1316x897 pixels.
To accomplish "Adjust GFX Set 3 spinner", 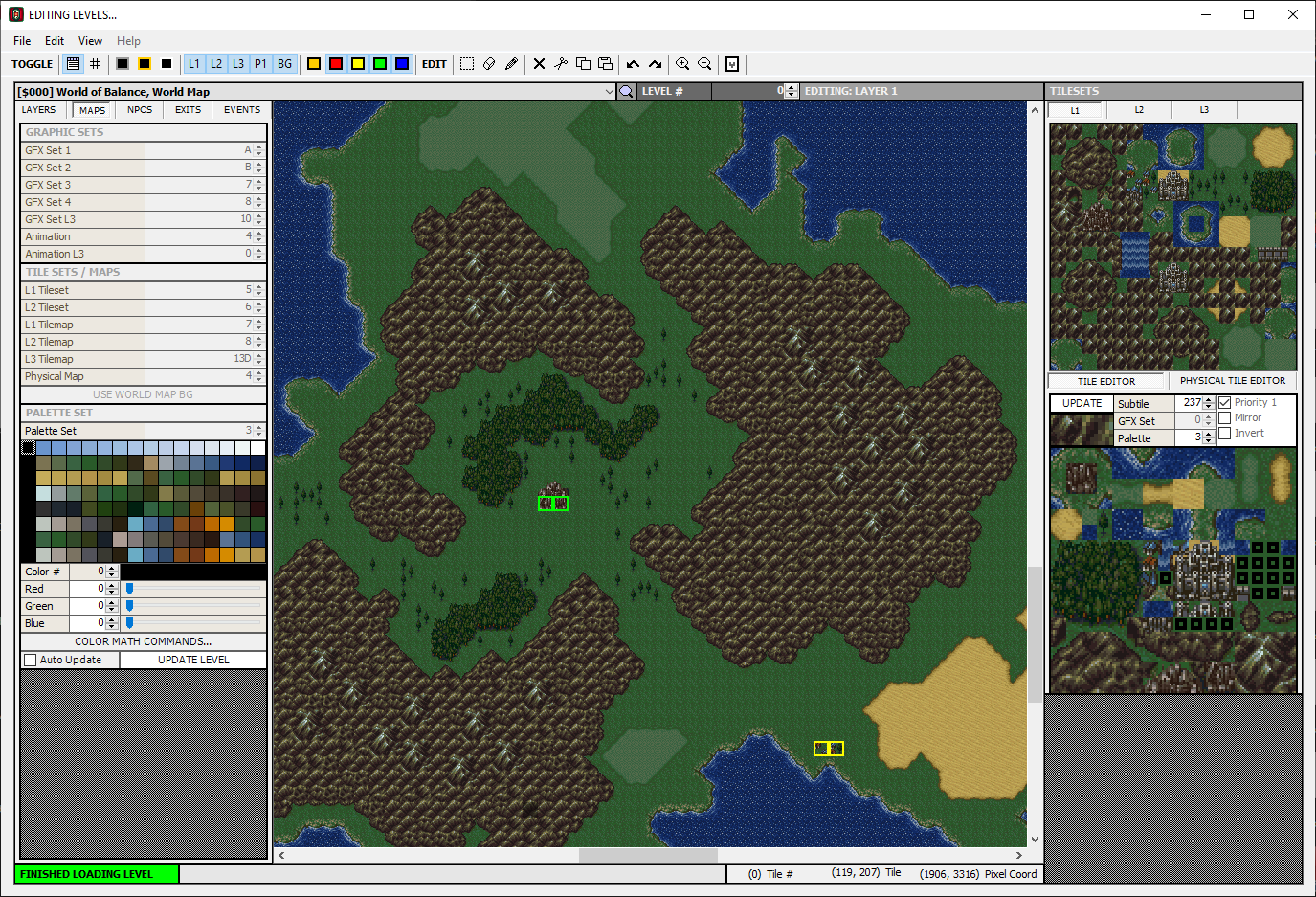I will coord(258,185).
